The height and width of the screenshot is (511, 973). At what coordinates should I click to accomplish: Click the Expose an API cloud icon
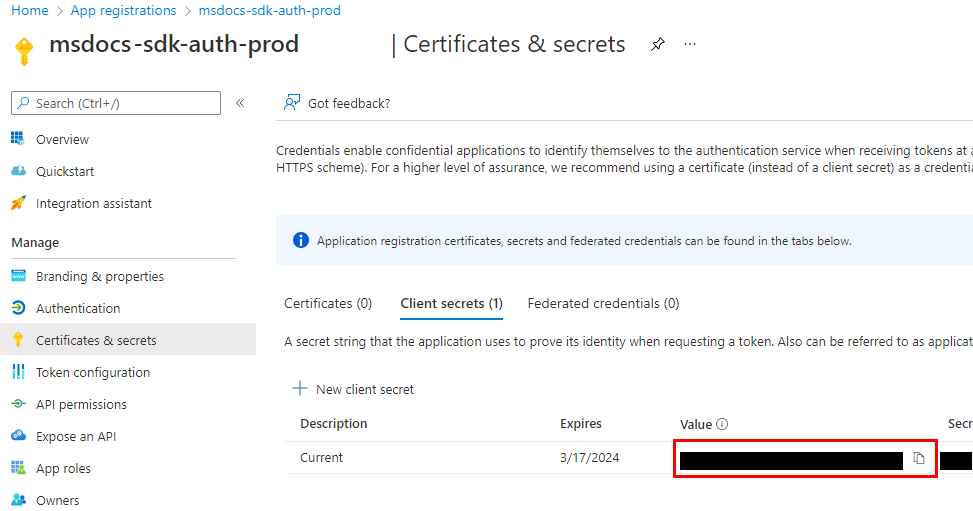coord(18,436)
